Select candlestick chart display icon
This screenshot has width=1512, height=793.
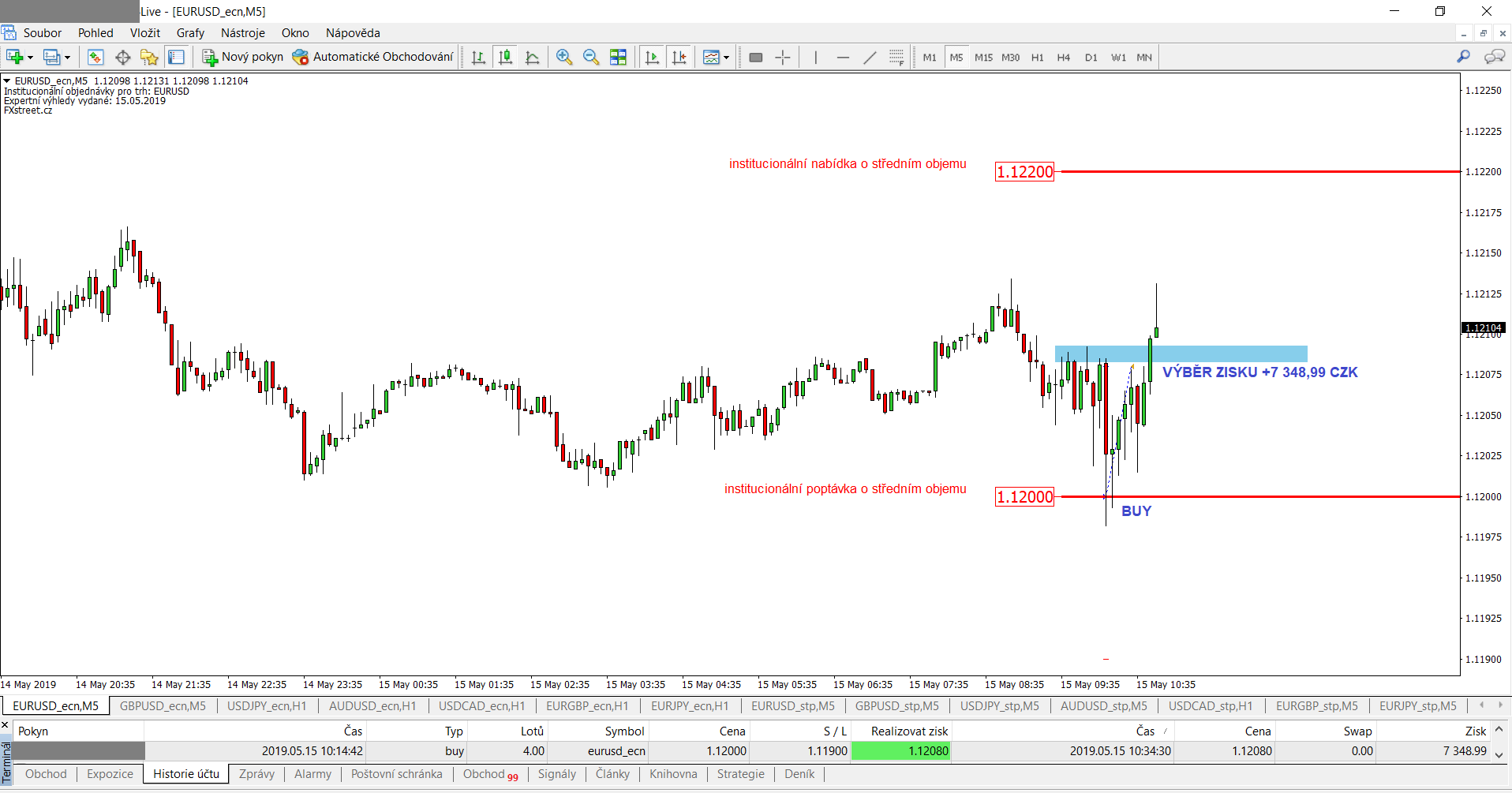pos(506,57)
